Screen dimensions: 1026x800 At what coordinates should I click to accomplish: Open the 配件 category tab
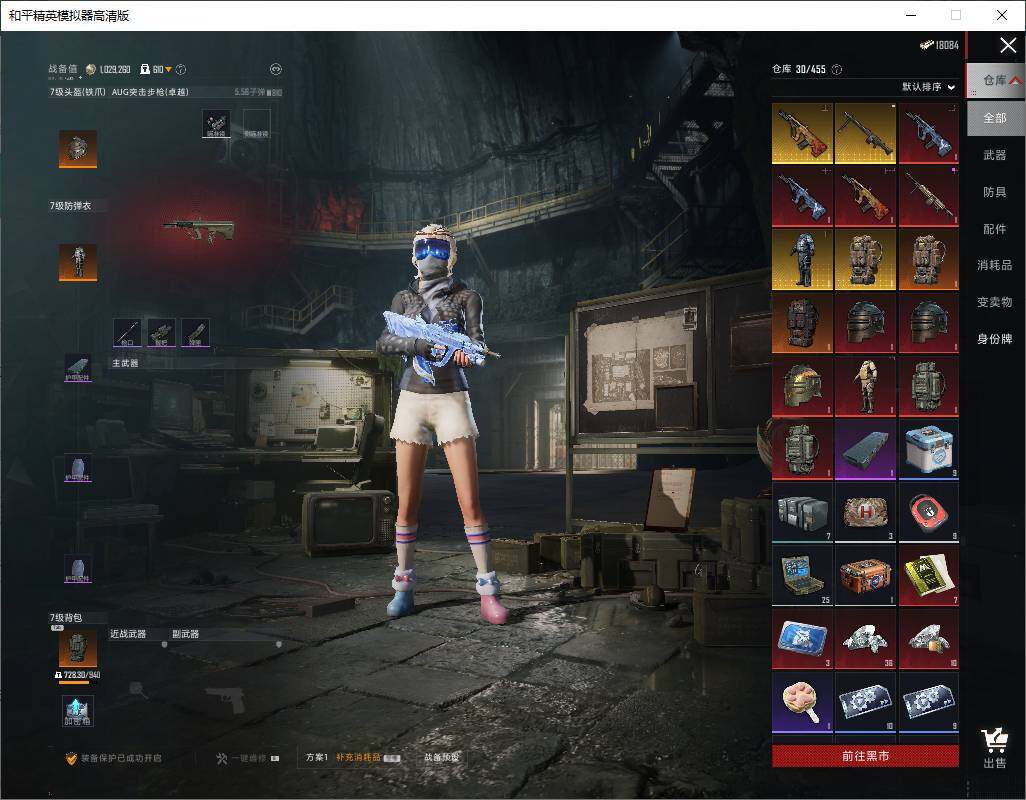[995, 229]
